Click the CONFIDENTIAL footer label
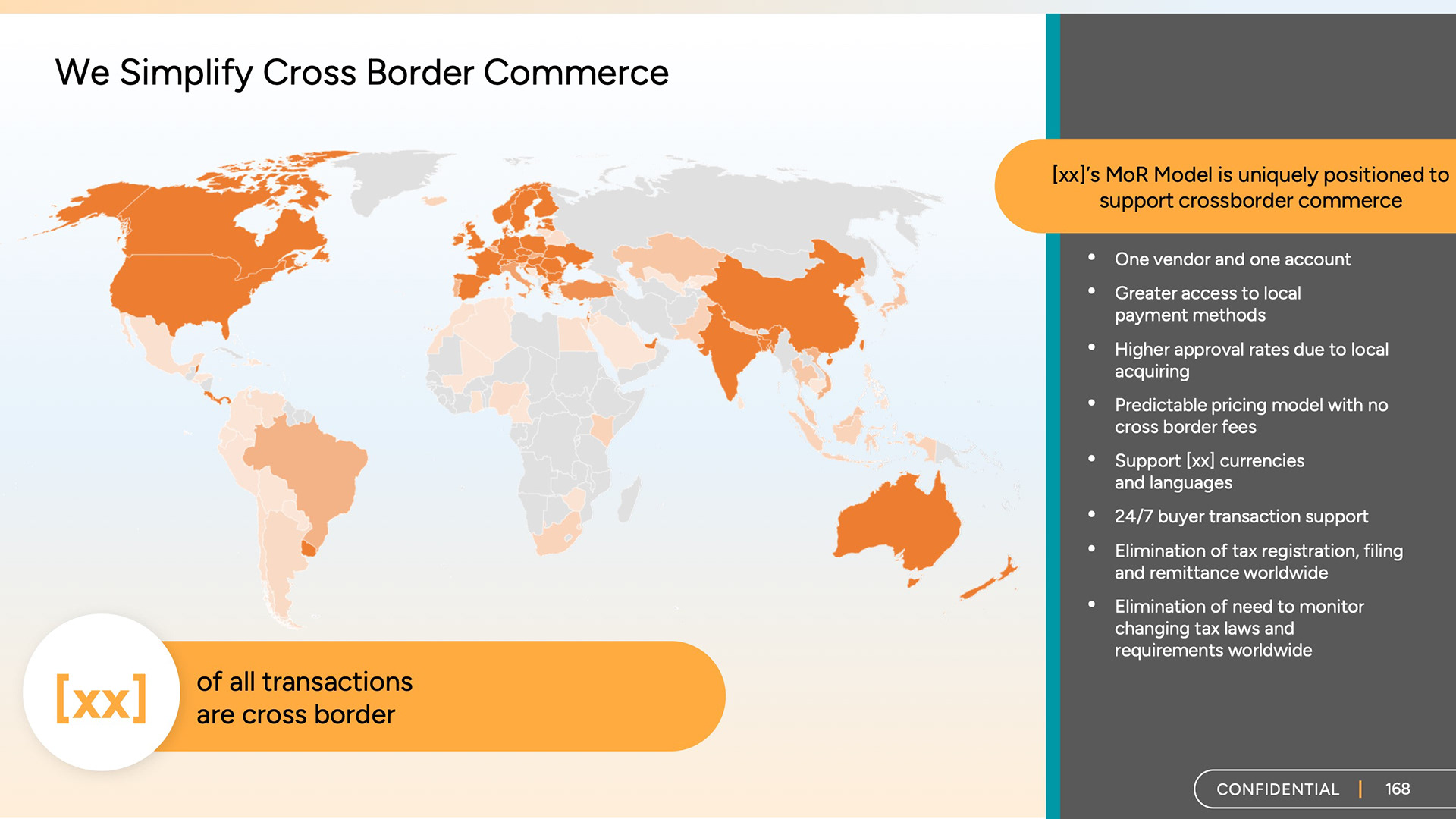This screenshot has height=819, width=1456. click(x=1277, y=789)
